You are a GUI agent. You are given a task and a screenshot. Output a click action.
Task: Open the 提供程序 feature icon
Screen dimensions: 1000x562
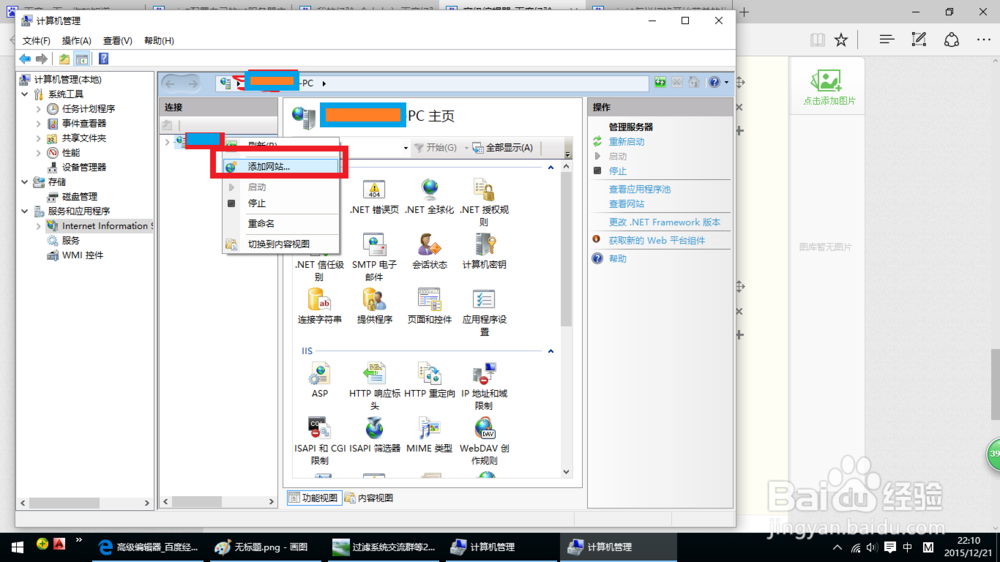(x=374, y=306)
